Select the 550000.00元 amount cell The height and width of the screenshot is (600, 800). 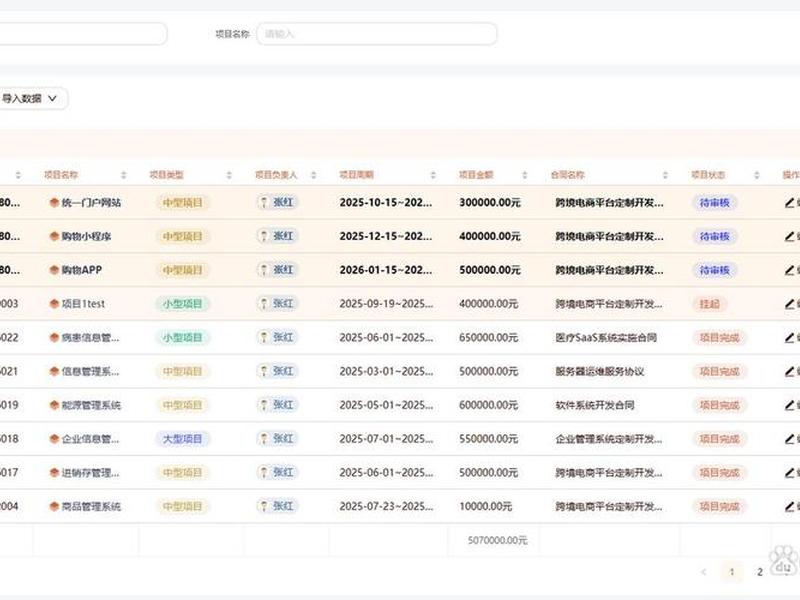[x=488, y=439]
